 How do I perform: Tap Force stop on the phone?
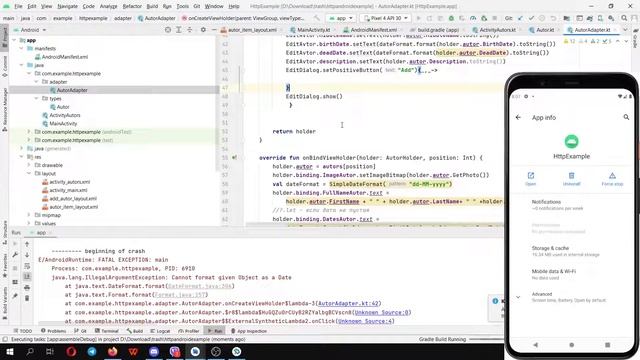(612, 179)
